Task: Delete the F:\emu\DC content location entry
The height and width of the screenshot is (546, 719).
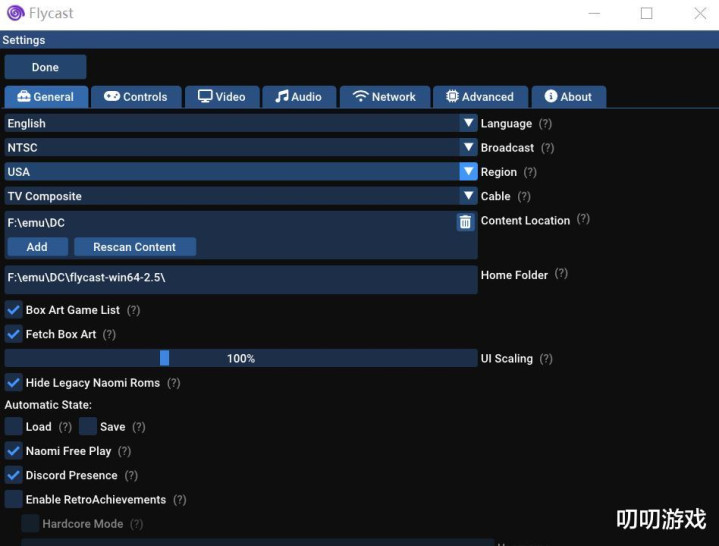Action: [x=465, y=223]
